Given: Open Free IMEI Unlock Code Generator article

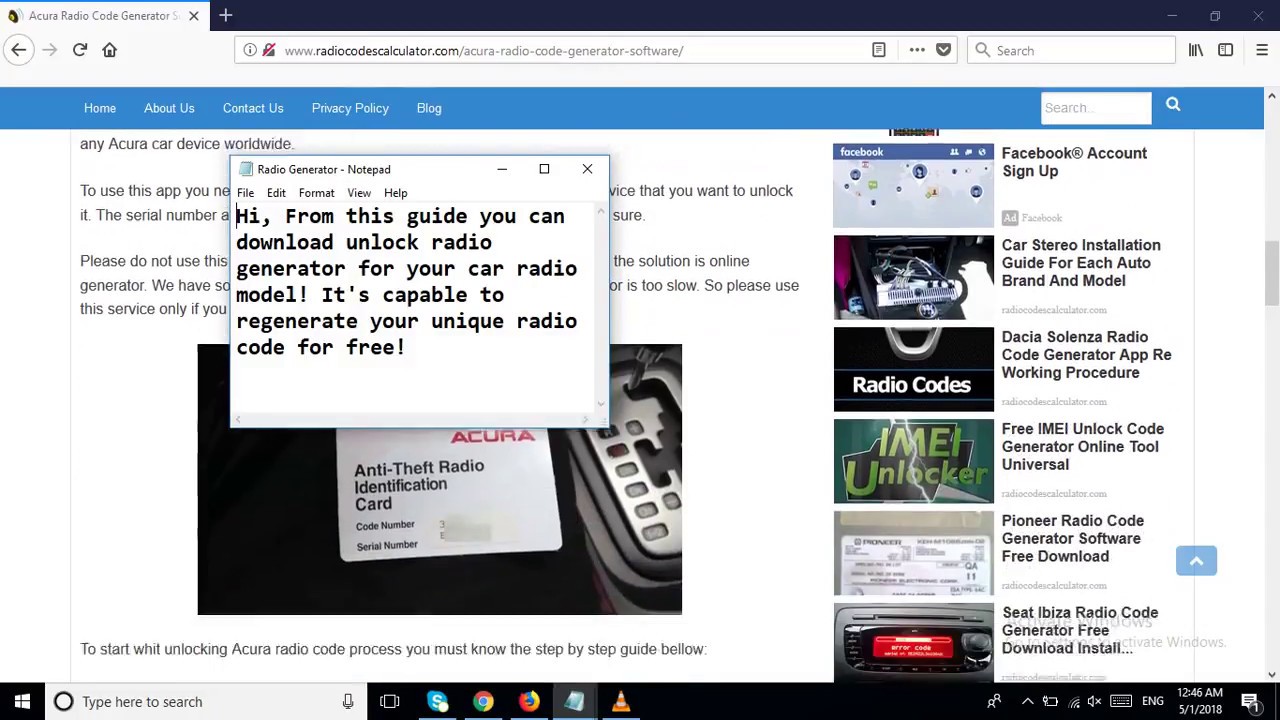Looking at the screenshot, I should 1083,447.
